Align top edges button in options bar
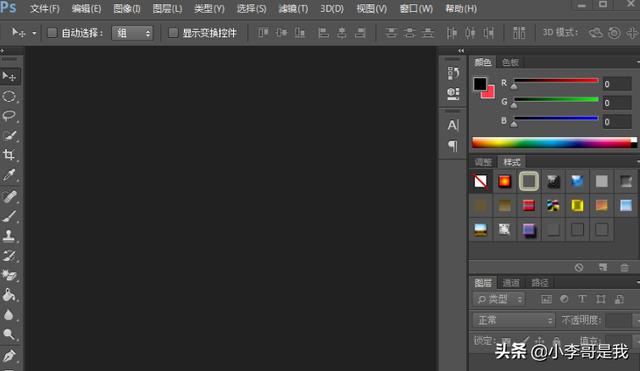 click(263, 33)
